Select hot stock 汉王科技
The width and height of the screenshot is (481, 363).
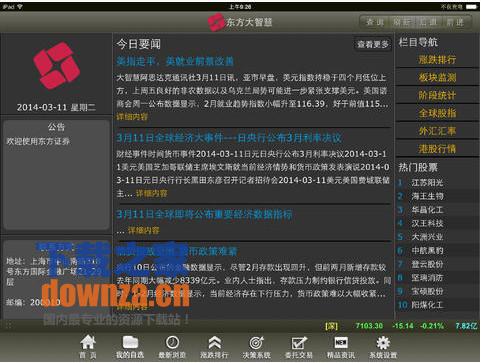click(x=427, y=223)
